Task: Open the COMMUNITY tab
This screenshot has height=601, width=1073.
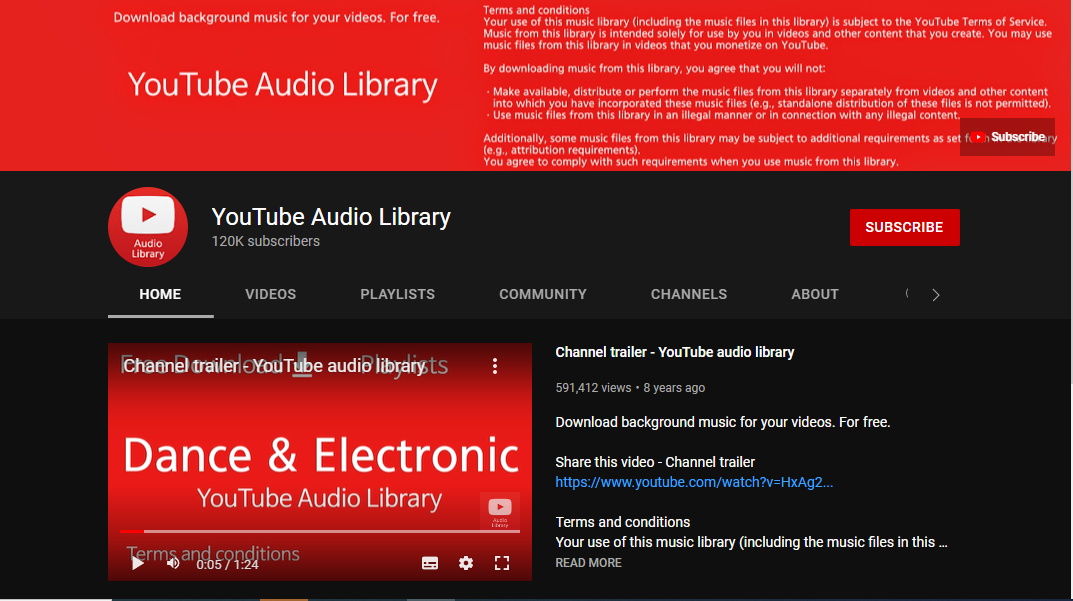Action: click(543, 294)
